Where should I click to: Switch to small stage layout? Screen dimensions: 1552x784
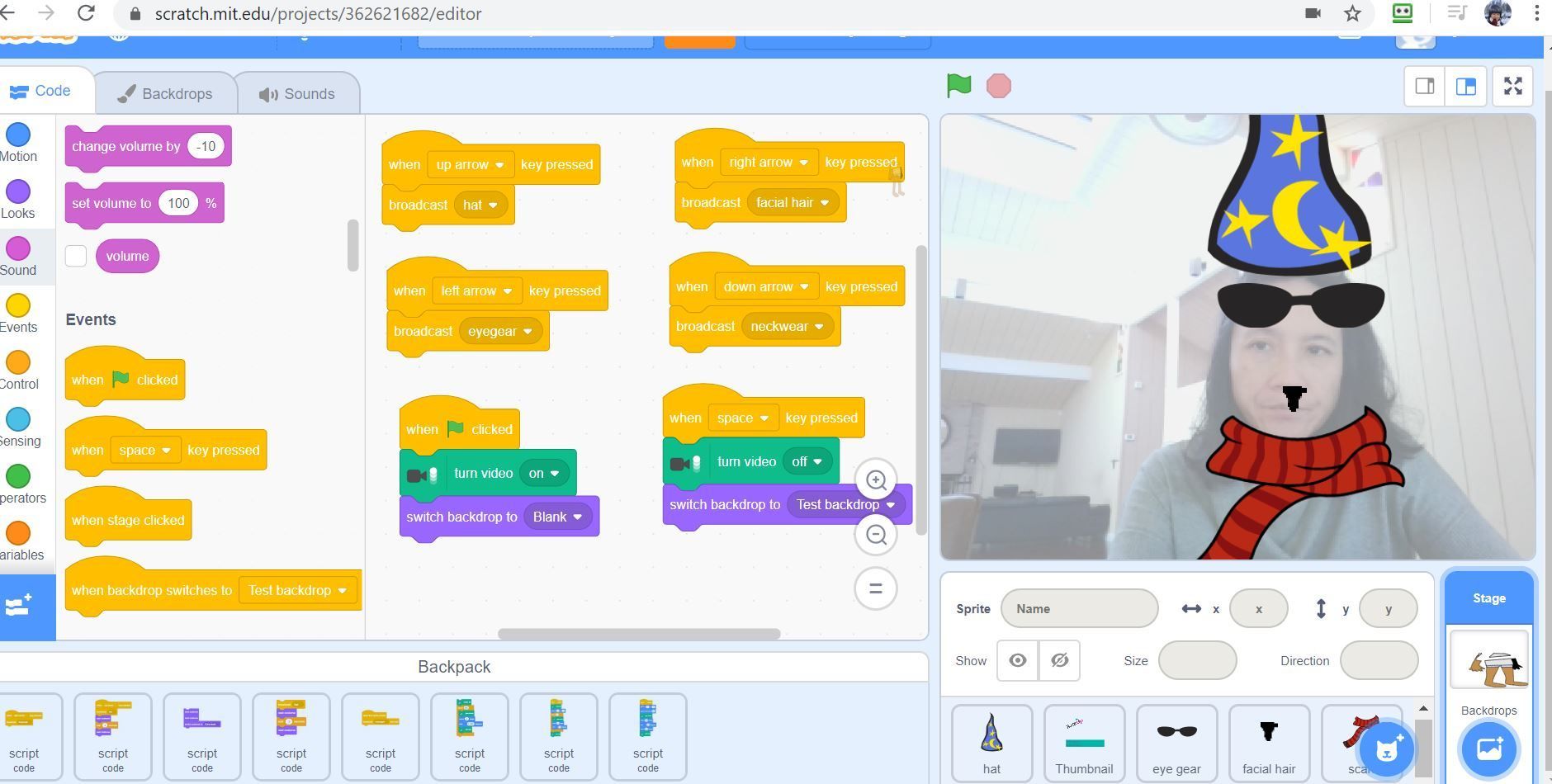pyautogui.click(x=1425, y=86)
